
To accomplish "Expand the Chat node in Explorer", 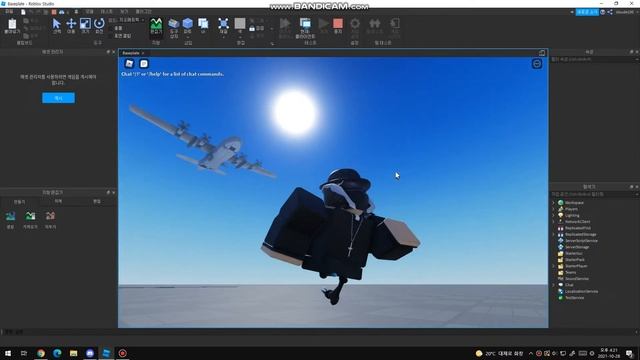I will 554,285.
